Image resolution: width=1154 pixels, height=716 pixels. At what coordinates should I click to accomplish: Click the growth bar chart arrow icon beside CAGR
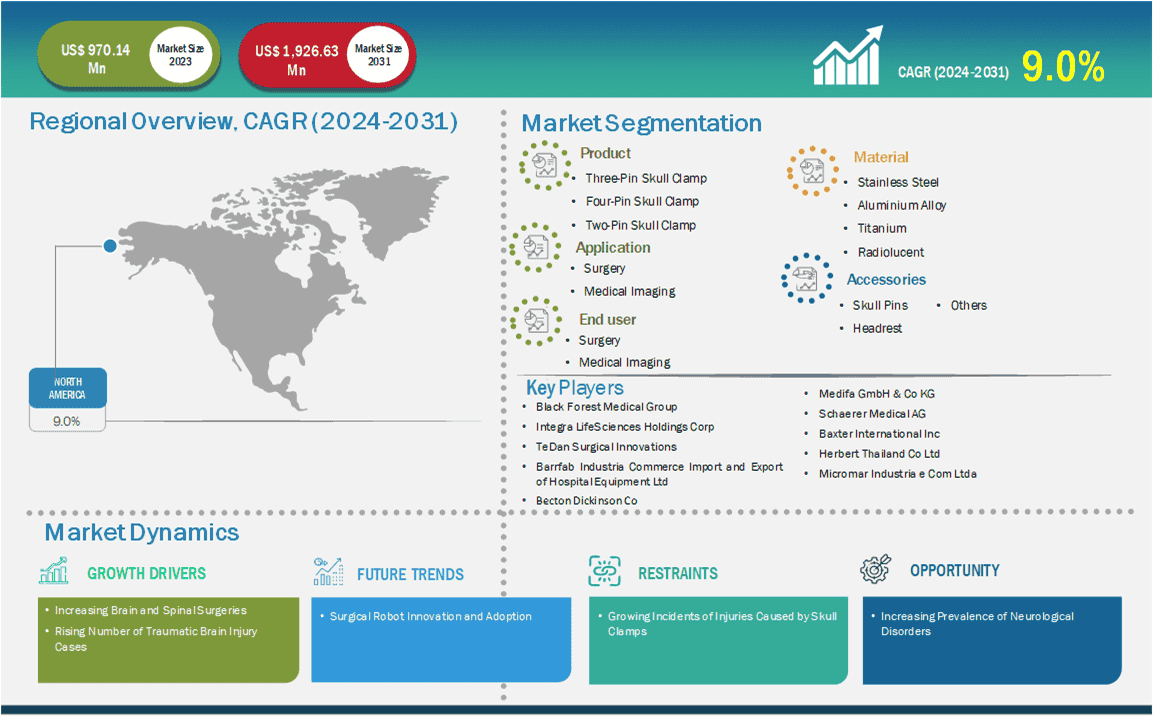pos(848,55)
